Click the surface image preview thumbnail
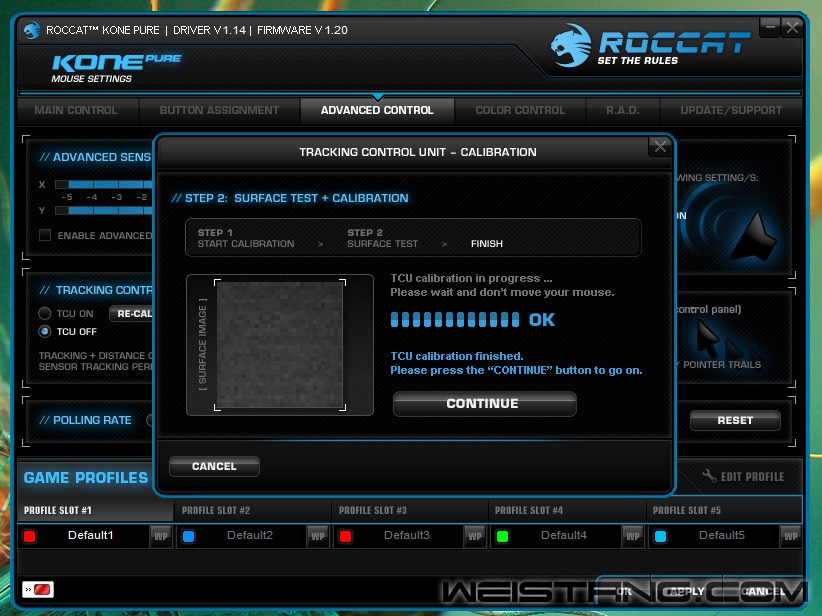Viewport: 822px width, 616px height. (280, 344)
